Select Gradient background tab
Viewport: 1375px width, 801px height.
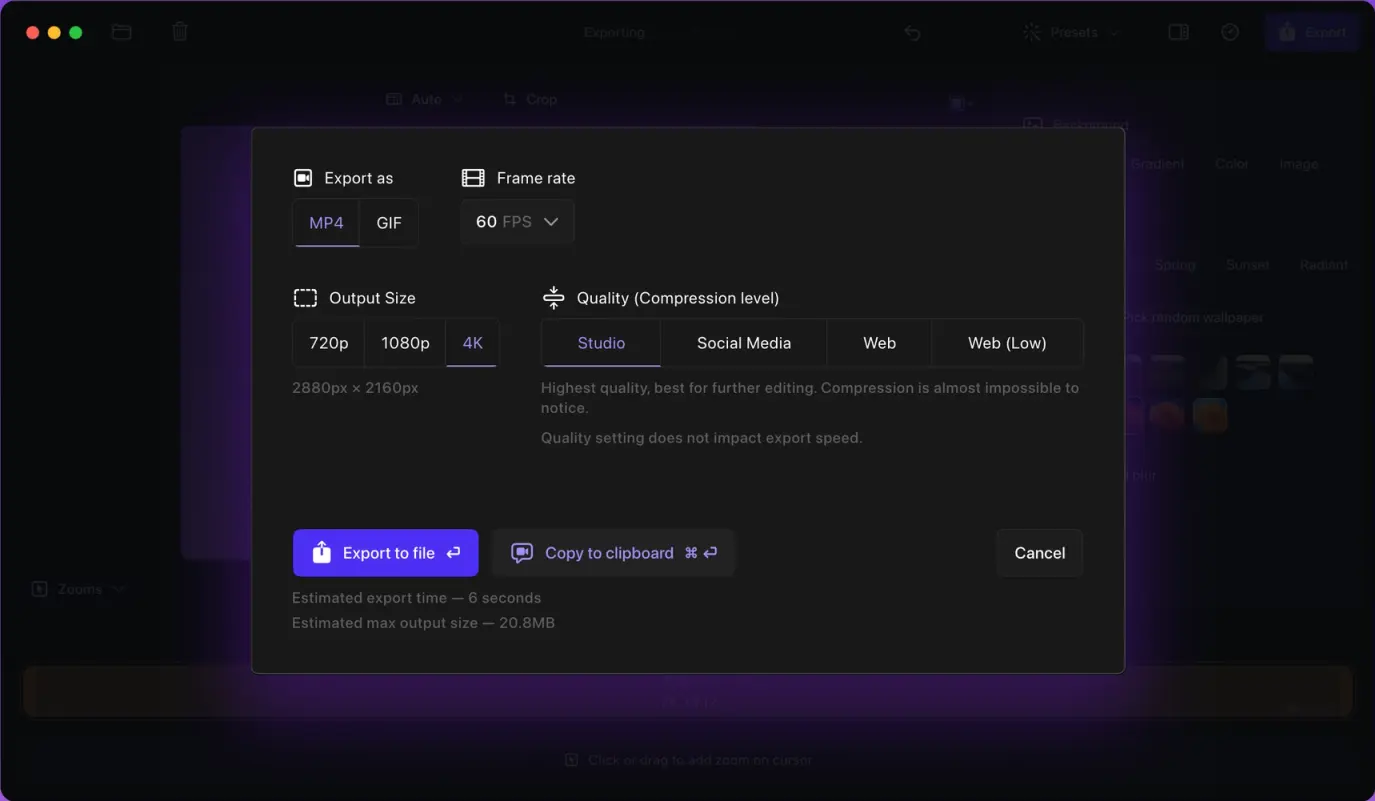click(1157, 164)
